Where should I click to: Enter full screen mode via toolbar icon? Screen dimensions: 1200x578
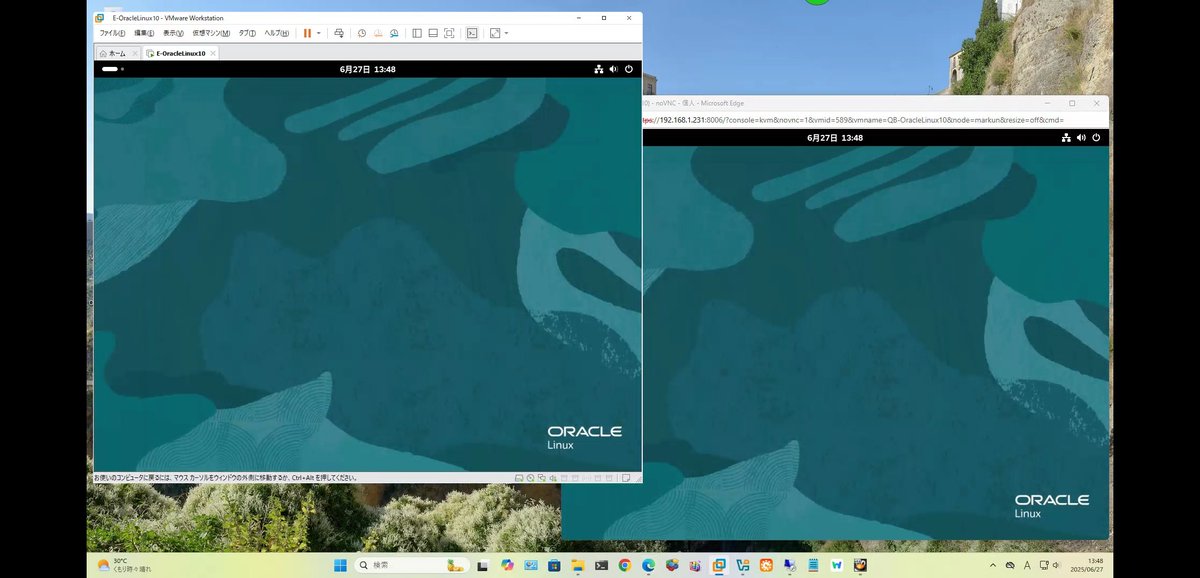(x=449, y=33)
